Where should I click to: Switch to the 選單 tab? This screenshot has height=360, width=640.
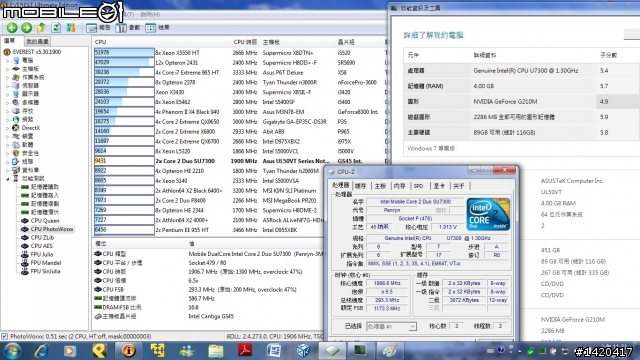(10, 41)
